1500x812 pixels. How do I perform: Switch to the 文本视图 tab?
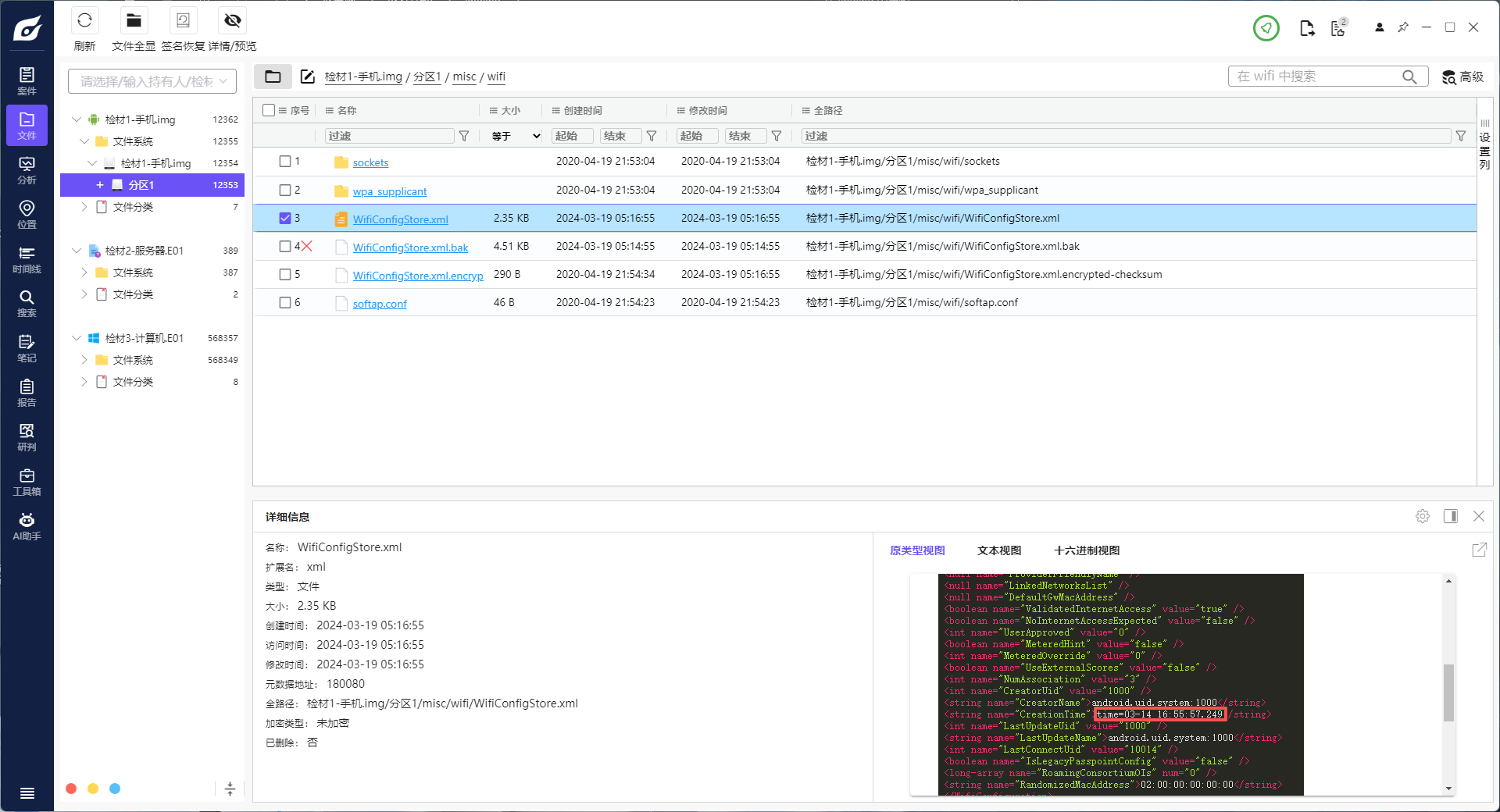pos(999,550)
